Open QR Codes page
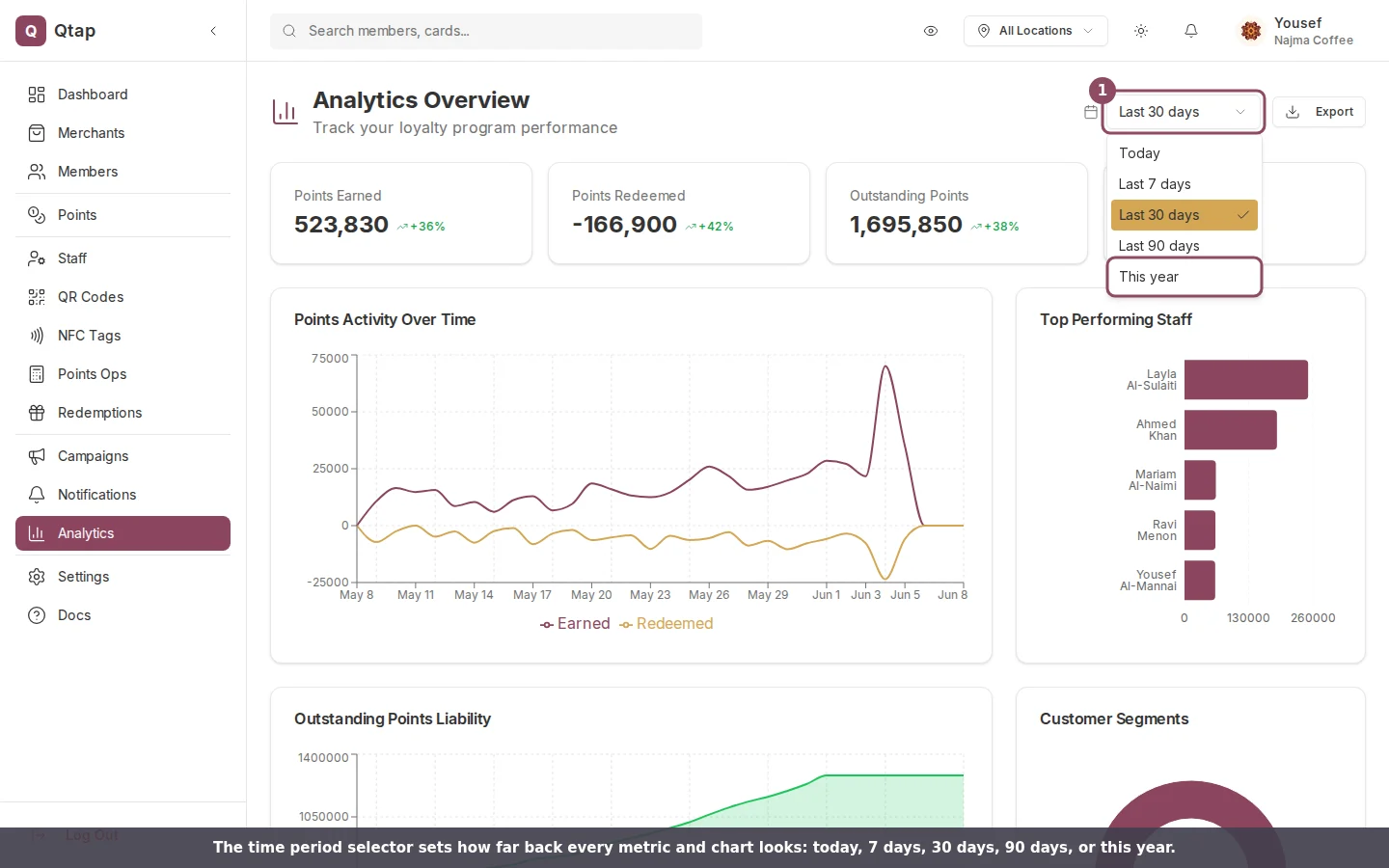The width and height of the screenshot is (1389, 868). click(123, 297)
